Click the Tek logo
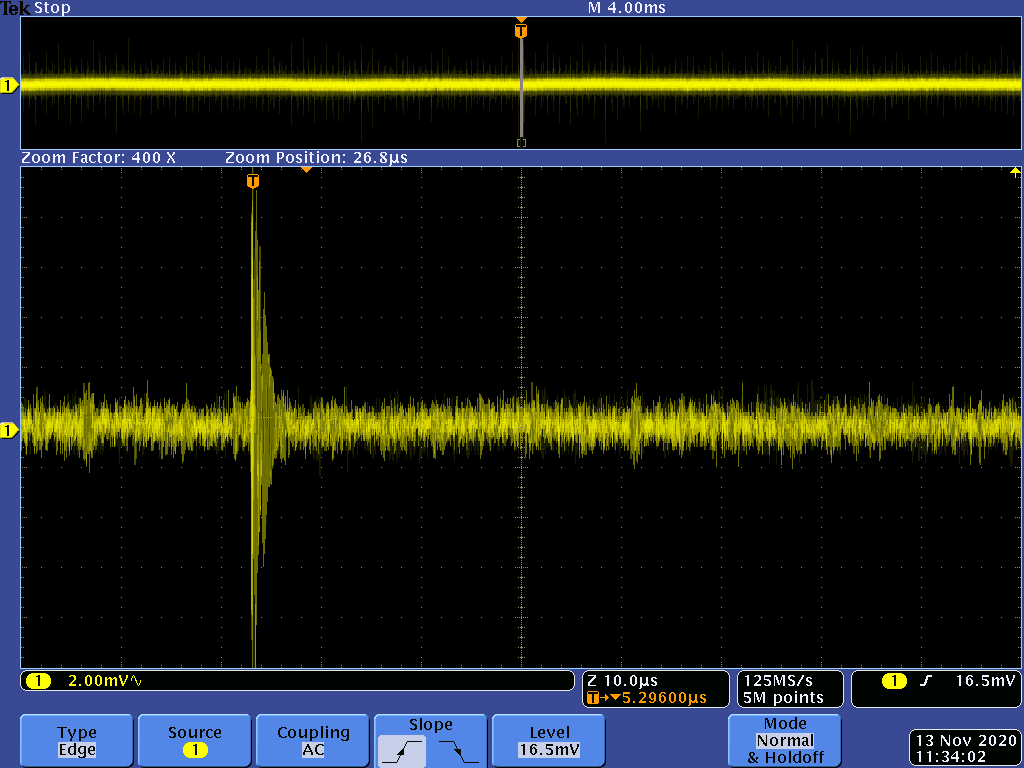The image size is (1024, 768). [x=16, y=8]
